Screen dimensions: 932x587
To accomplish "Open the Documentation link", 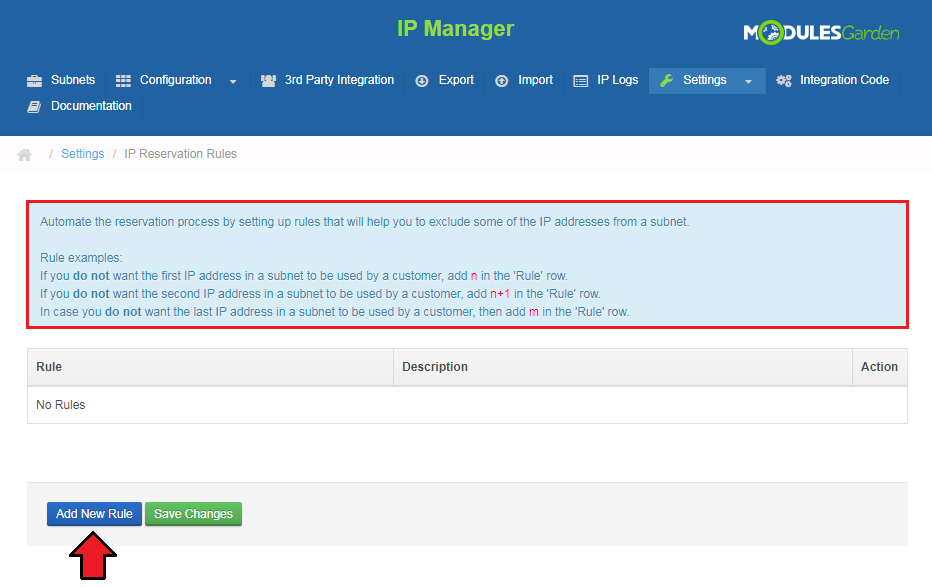I will (x=91, y=106).
